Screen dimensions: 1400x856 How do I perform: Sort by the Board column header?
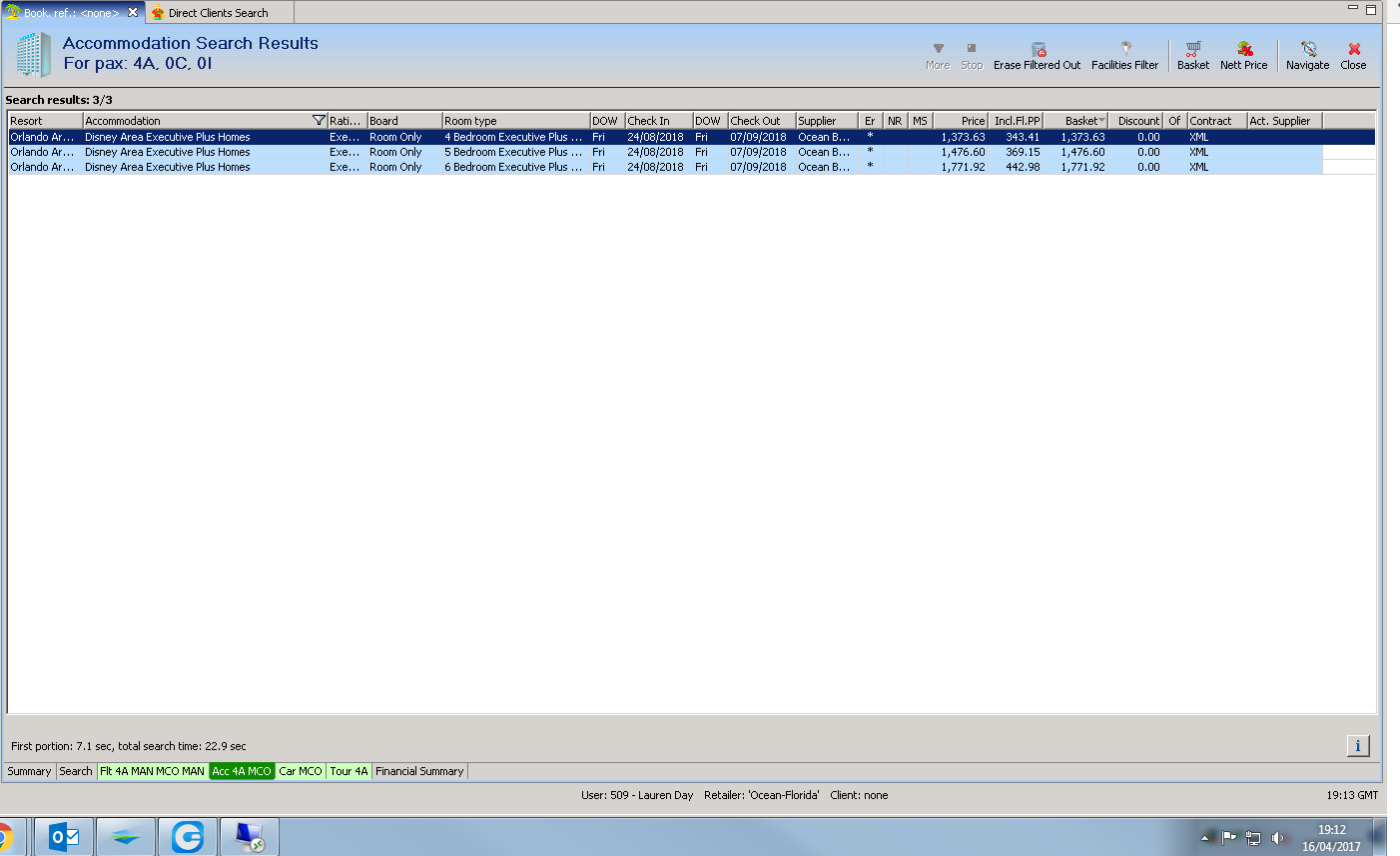(404, 121)
